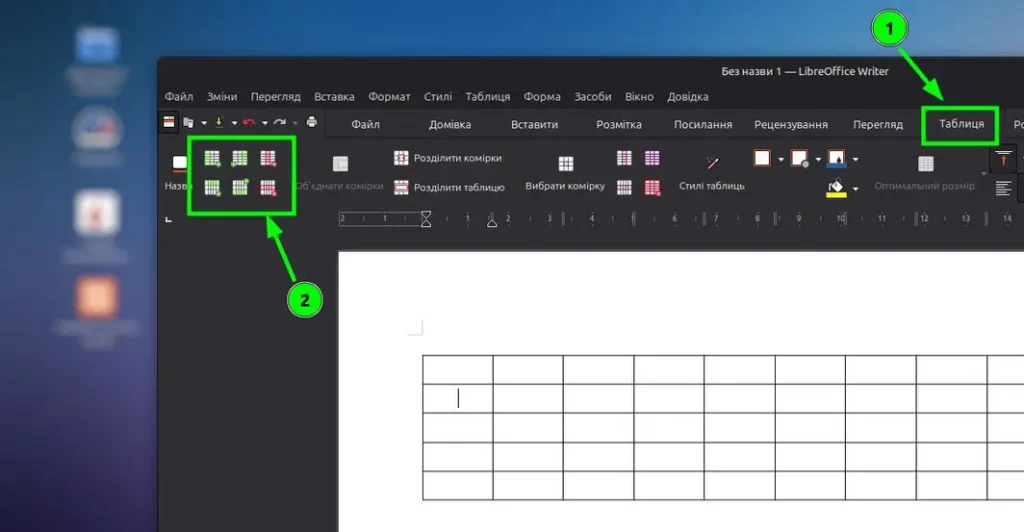Click the border style icon
The width and height of the screenshot is (1024, 532).
coord(799,158)
